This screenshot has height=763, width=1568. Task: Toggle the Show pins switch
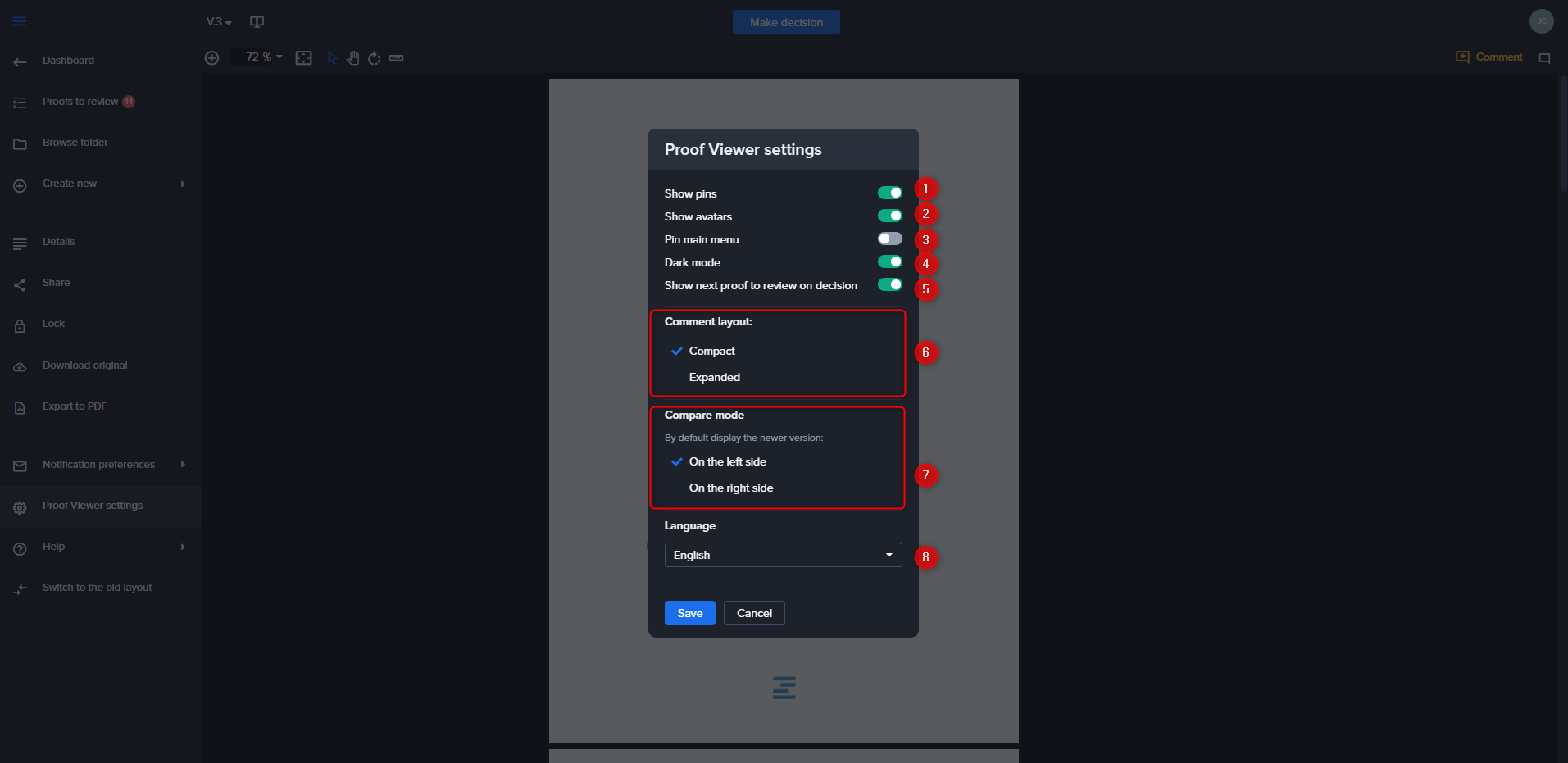(889, 193)
